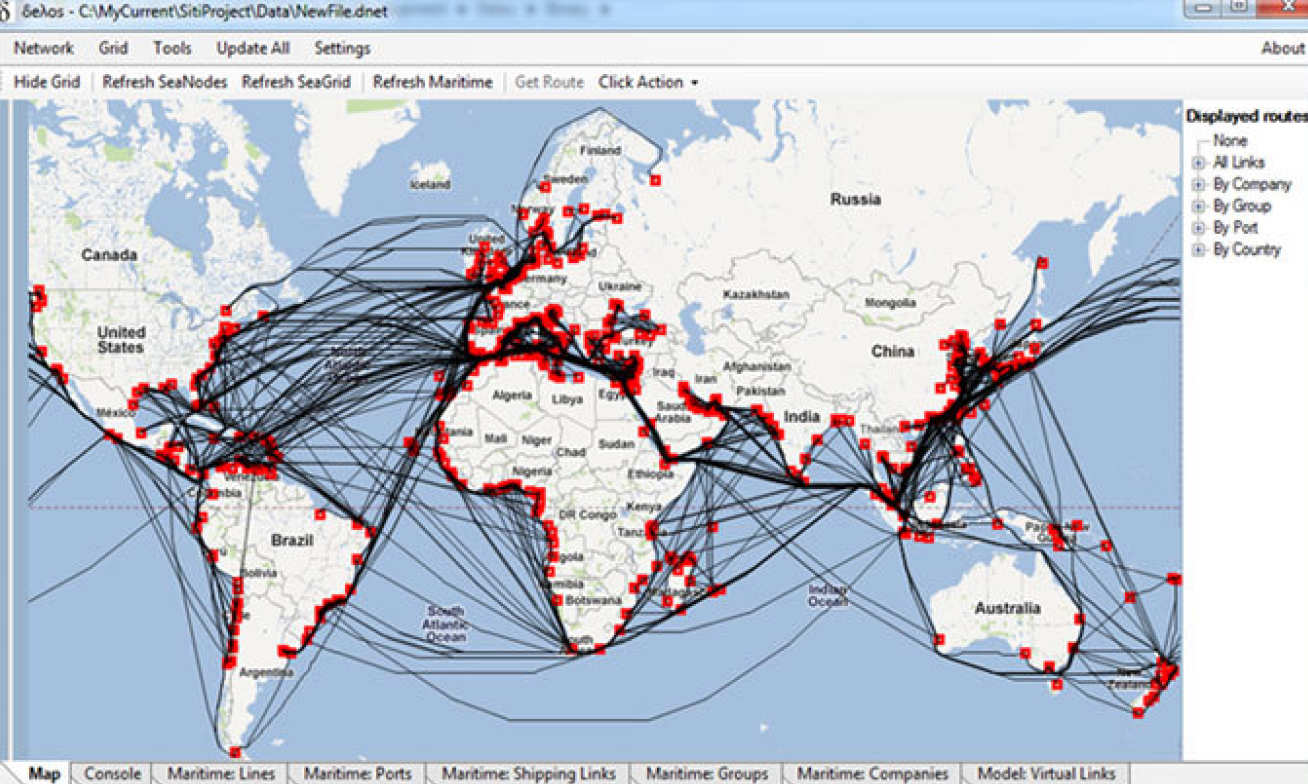The height and width of the screenshot is (784, 1308).
Task: Open the Model: Virtual Links tab
Action: pos(1045,773)
